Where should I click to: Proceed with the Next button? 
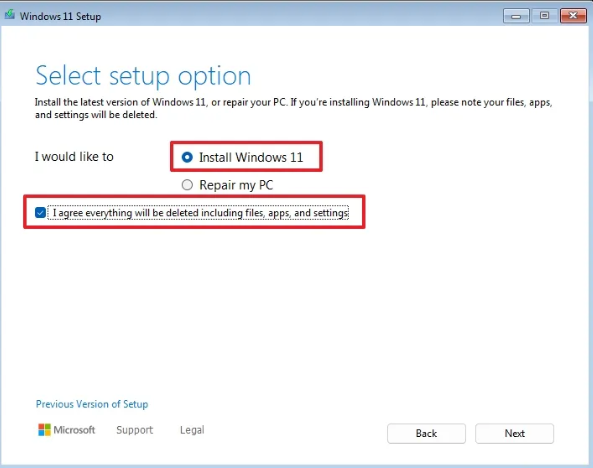point(514,433)
